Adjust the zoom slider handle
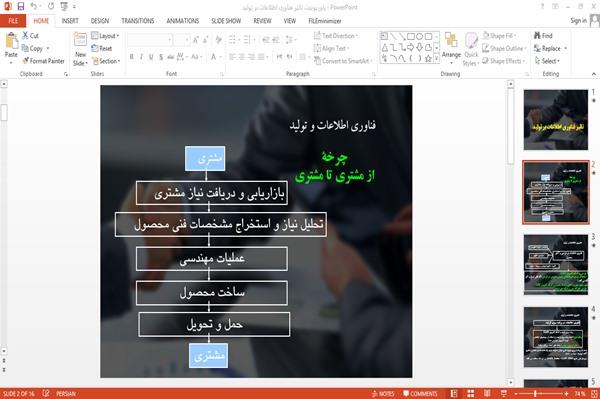This screenshot has width=600, height=399. [x=535, y=394]
